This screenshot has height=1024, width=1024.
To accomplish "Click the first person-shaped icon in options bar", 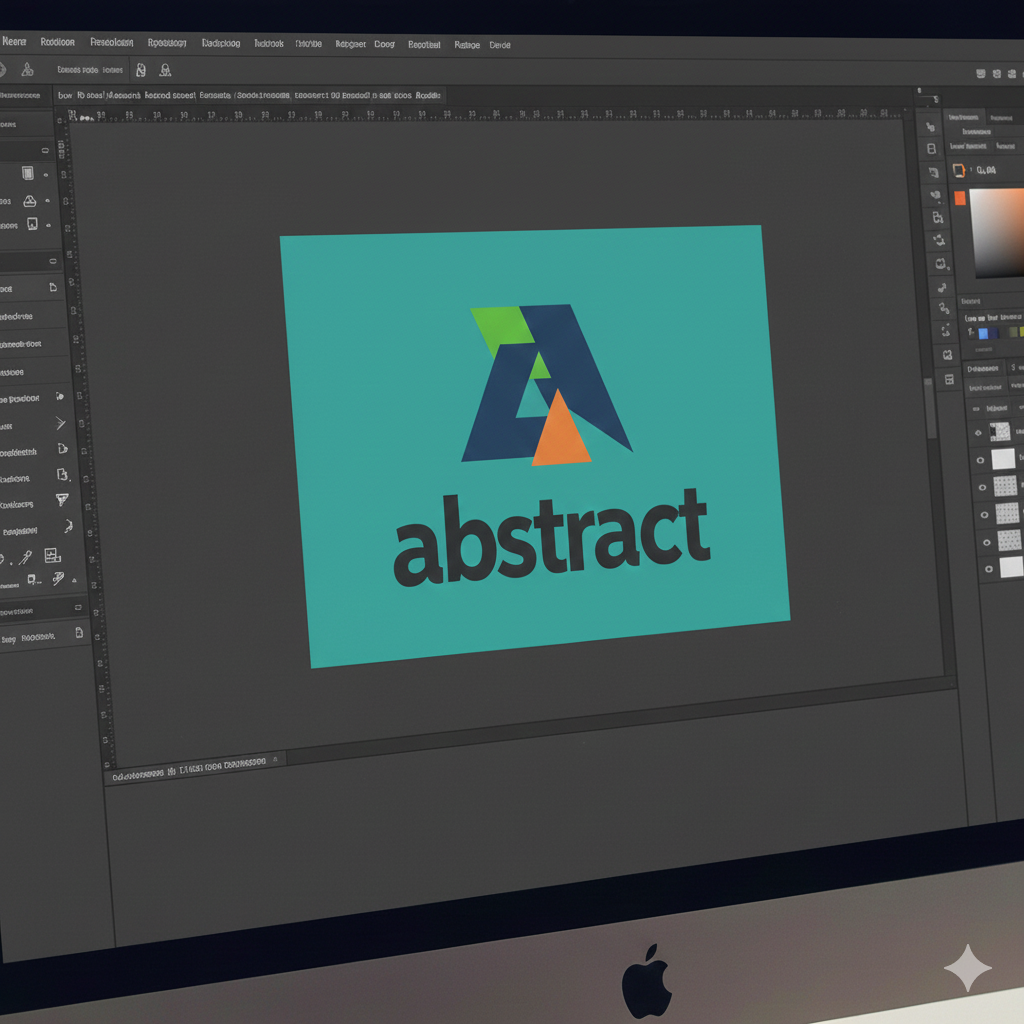I will coord(141,70).
